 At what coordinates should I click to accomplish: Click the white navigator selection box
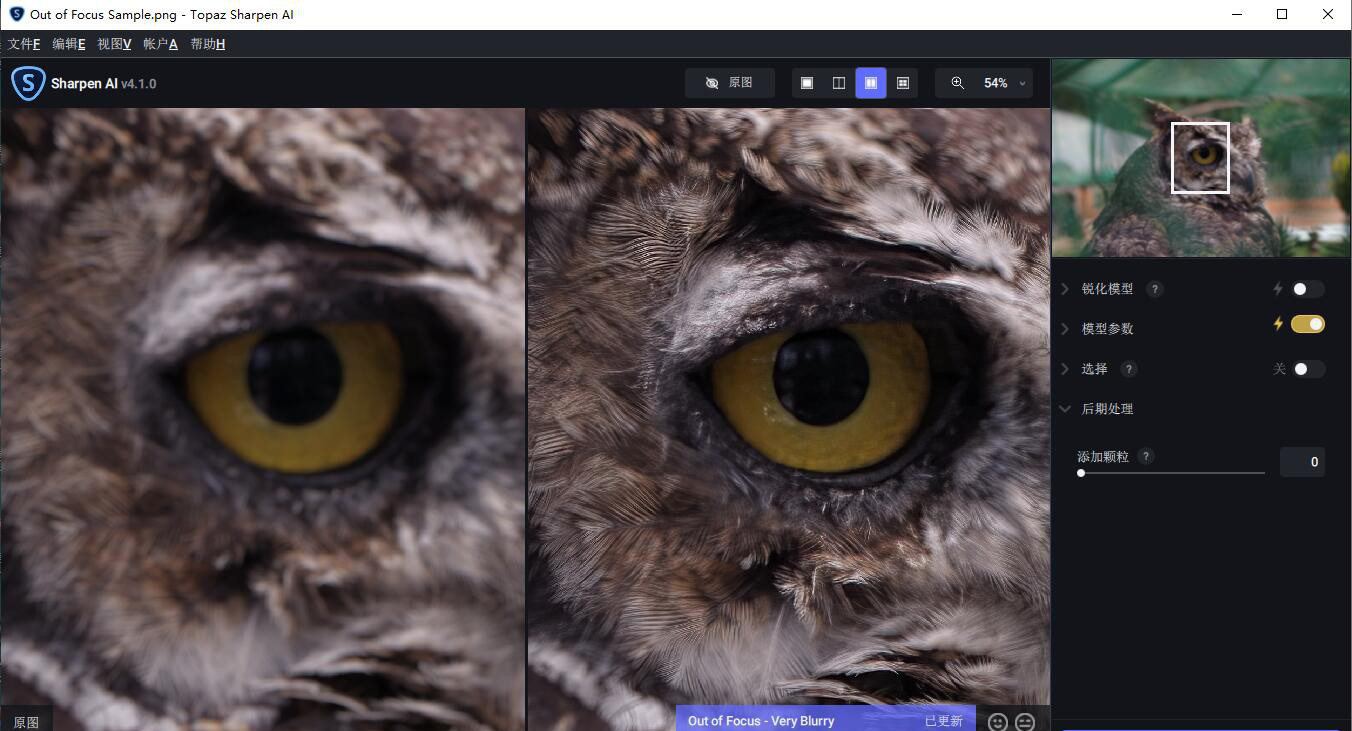pyautogui.click(x=1200, y=158)
